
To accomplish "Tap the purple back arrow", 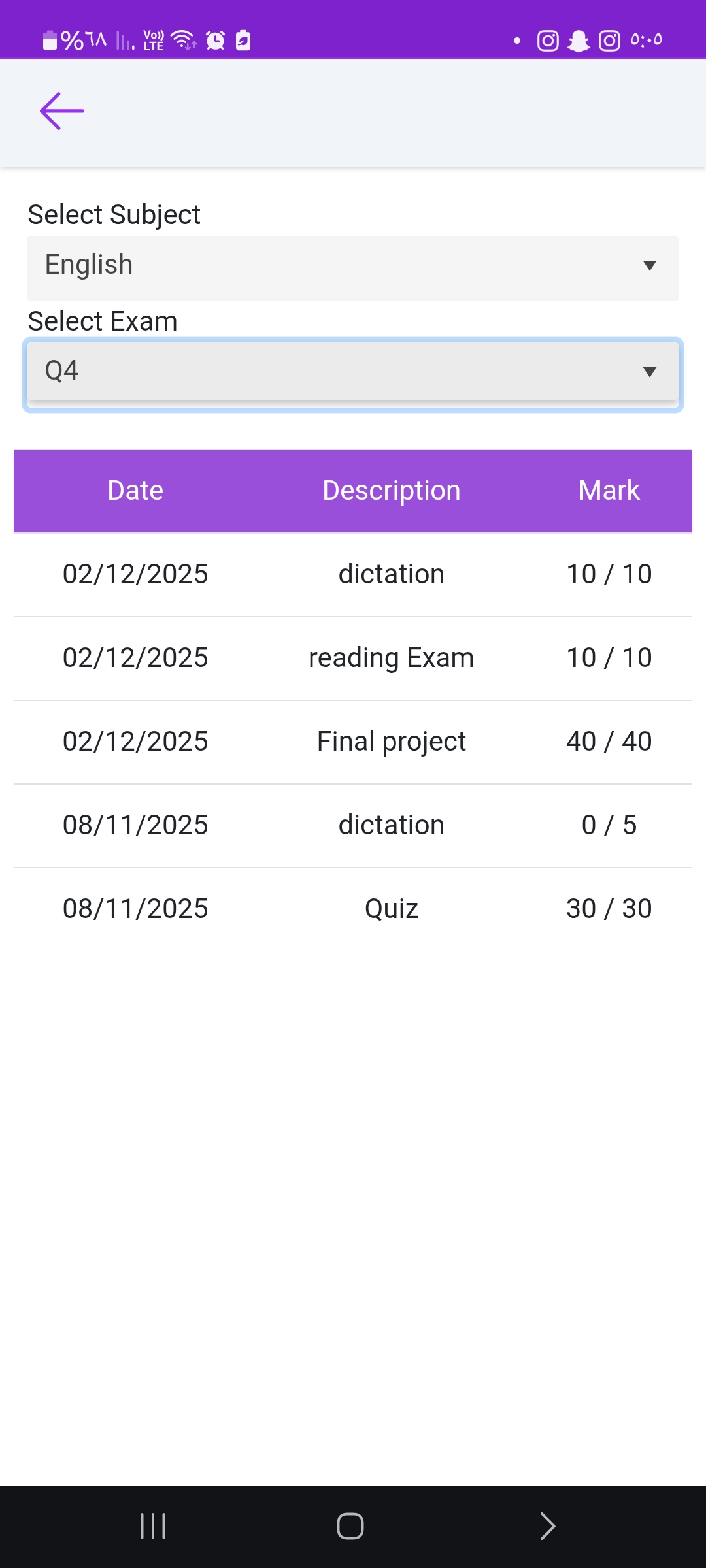I will [62, 111].
